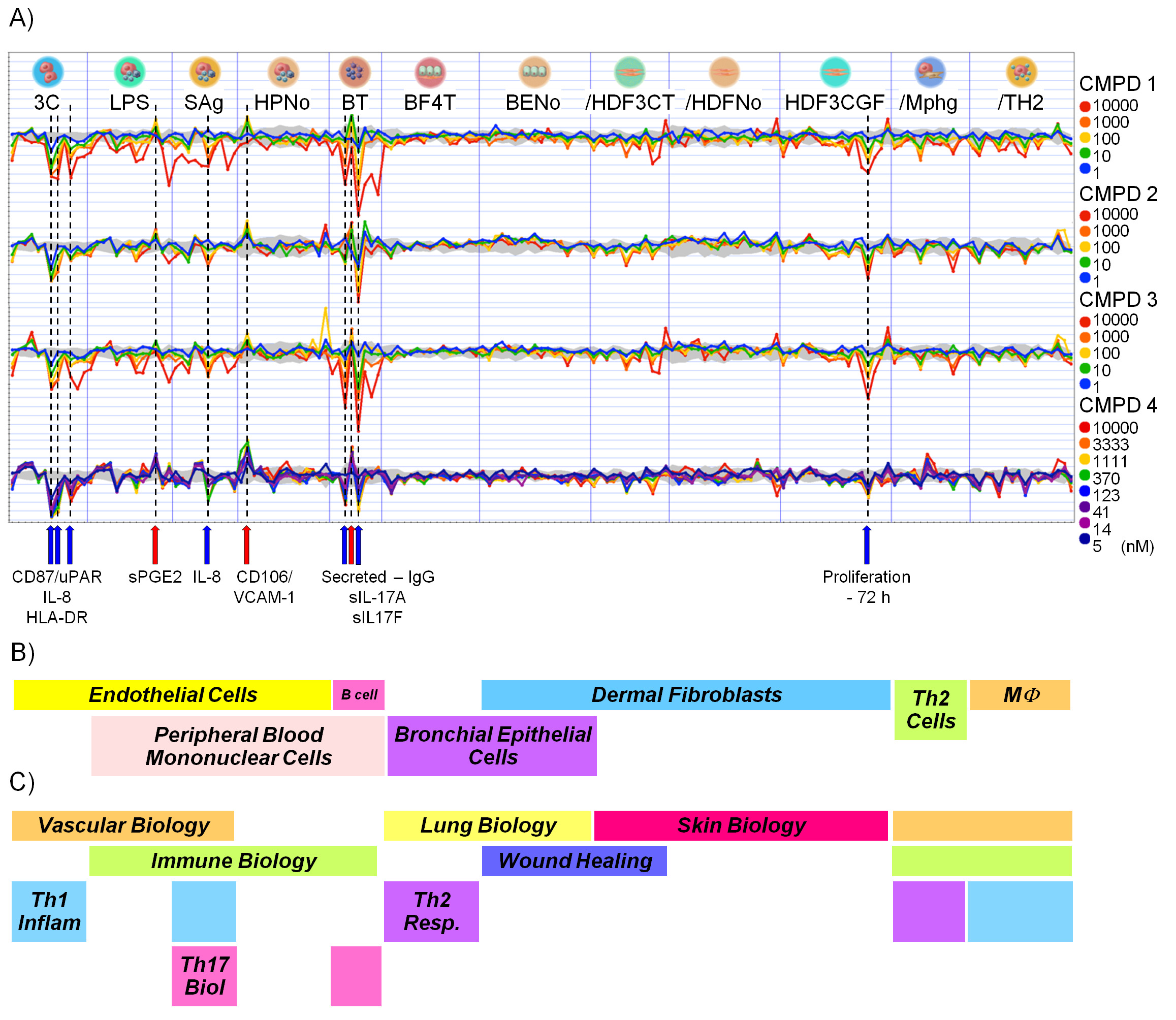This screenshot has width=1176, height=1020.
Task: Select the Dermal Fibroblasts bar
Action: 685,695
